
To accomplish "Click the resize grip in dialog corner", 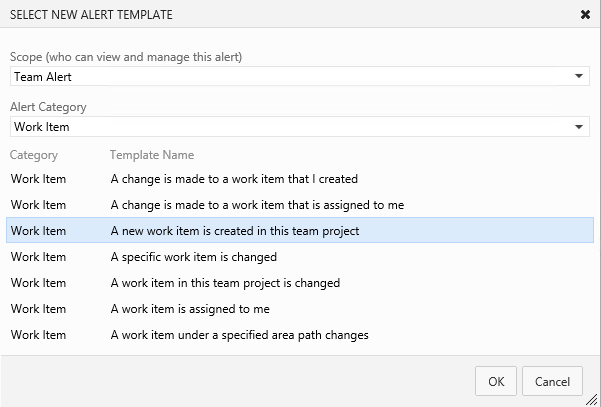I will coord(593,399).
